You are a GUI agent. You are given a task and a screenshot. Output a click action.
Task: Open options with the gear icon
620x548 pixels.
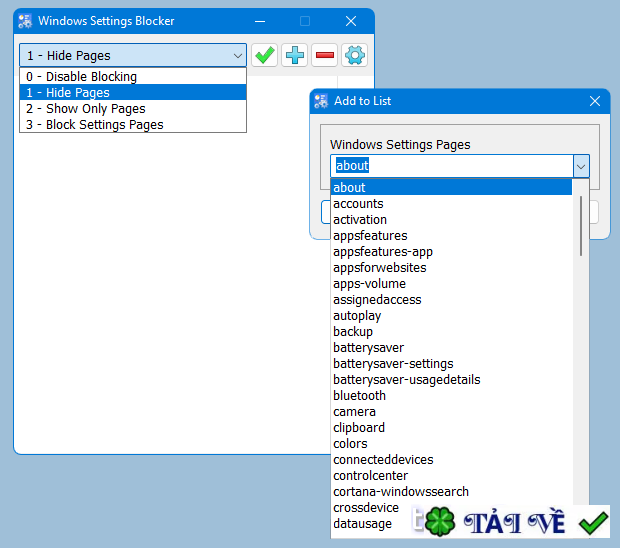355,55
